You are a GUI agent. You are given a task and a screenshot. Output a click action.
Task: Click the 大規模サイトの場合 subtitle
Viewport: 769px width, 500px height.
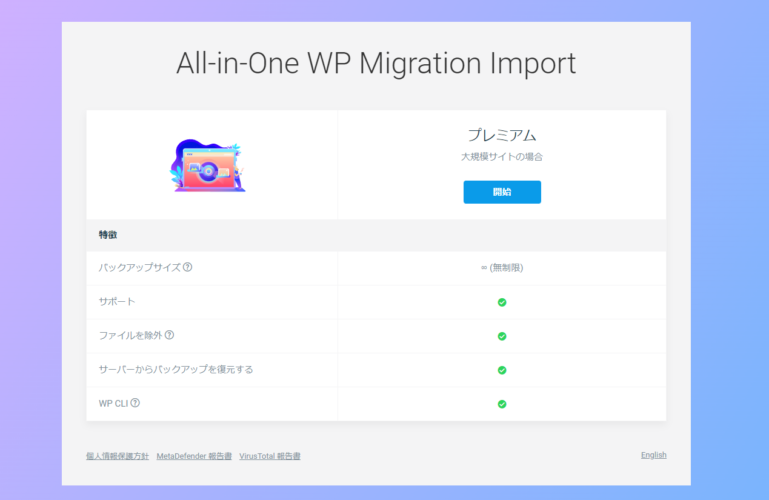(x=502, y=157)
